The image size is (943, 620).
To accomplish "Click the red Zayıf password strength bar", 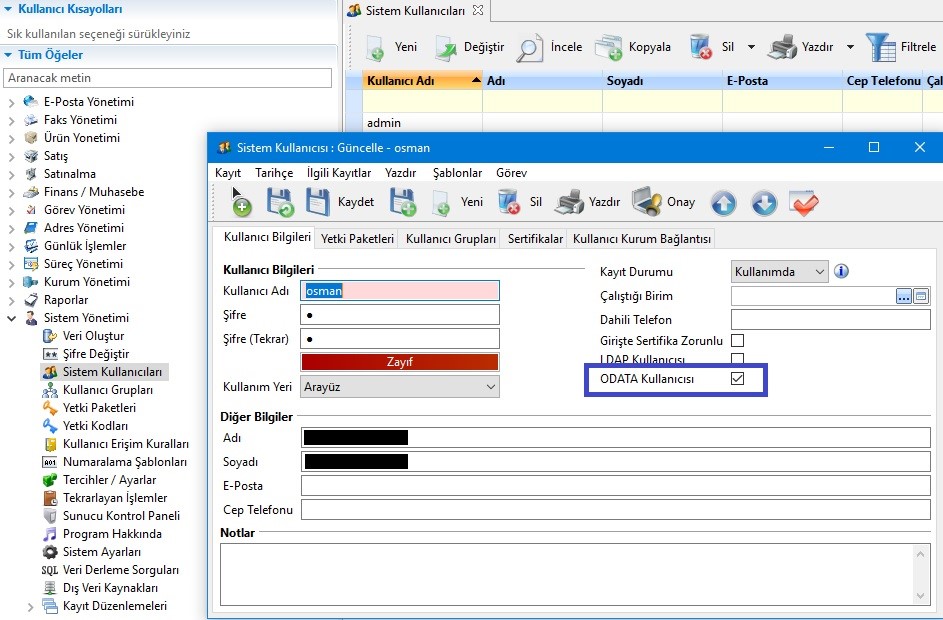I will pyautogui.click(x=400, y=362).
